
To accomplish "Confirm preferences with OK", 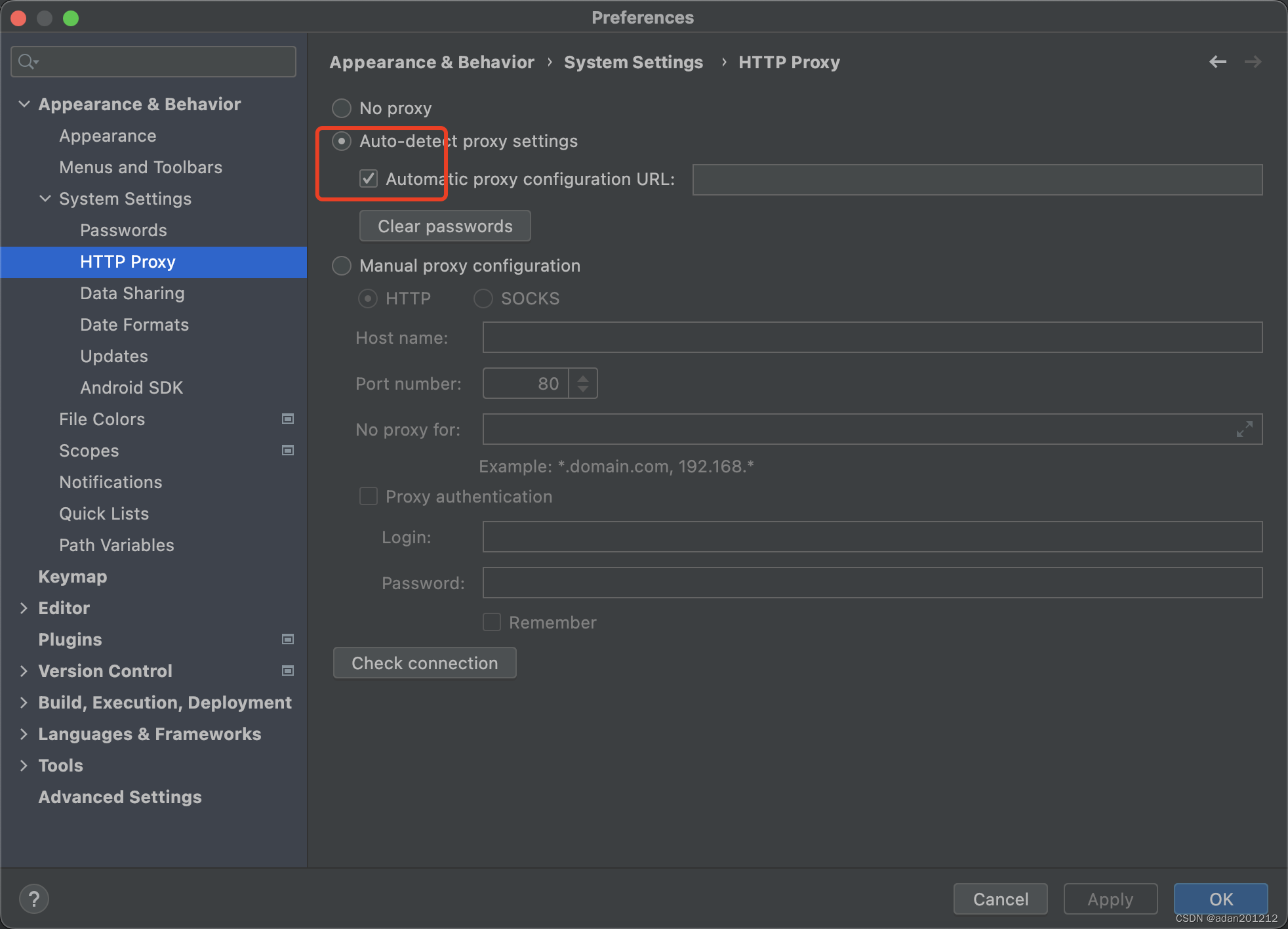I will [1220, 899].
